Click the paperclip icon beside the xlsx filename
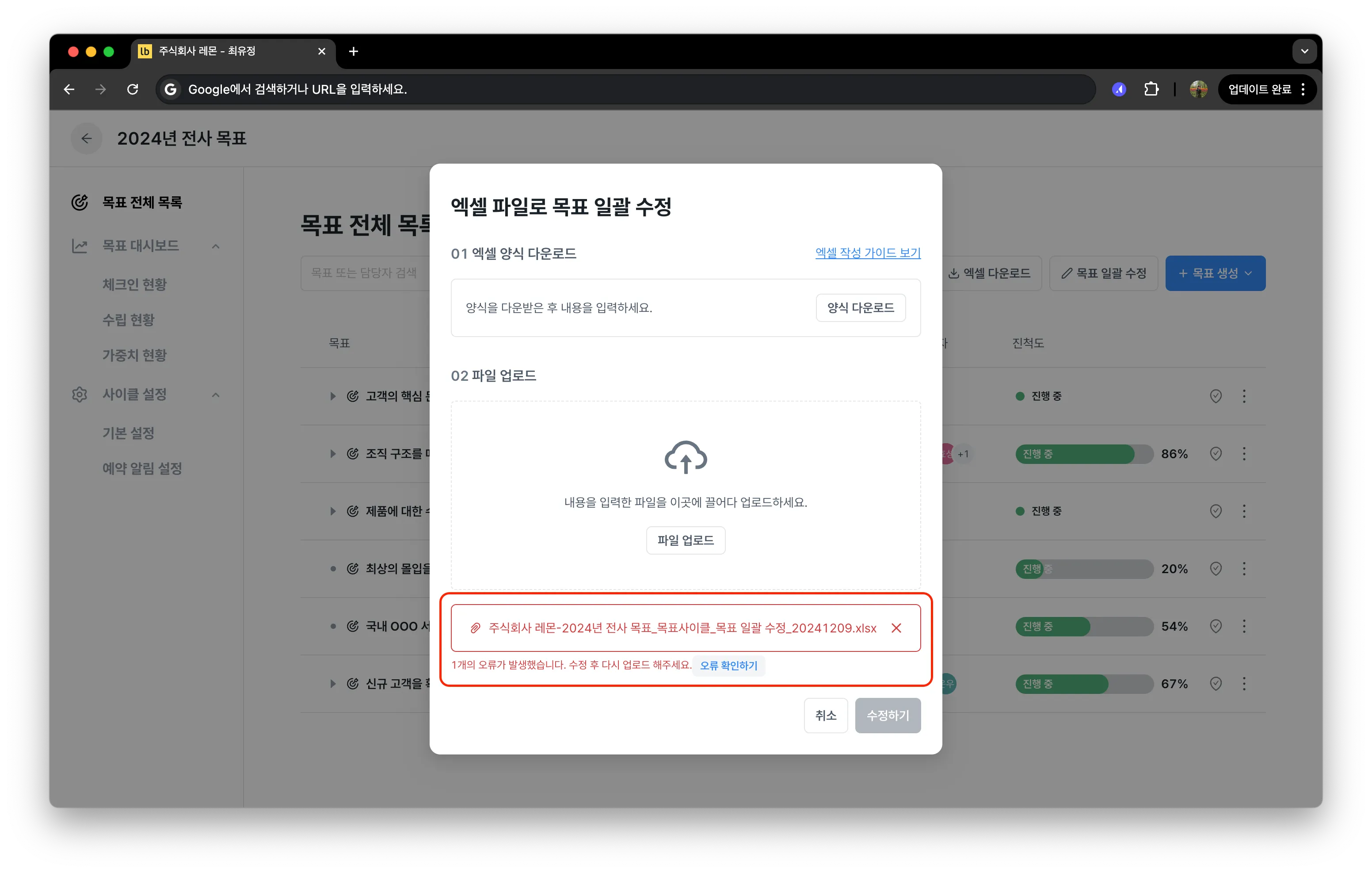The height and width of the screenshot is (873, 1372). tap(475, 628)
